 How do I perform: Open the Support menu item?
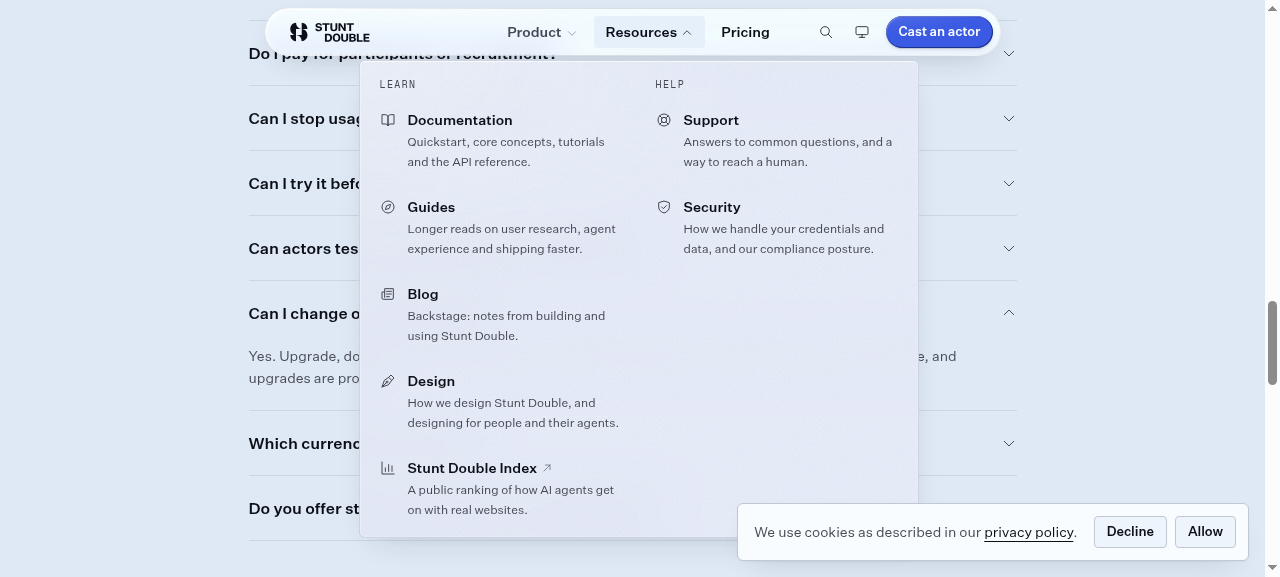click(777, 140)
